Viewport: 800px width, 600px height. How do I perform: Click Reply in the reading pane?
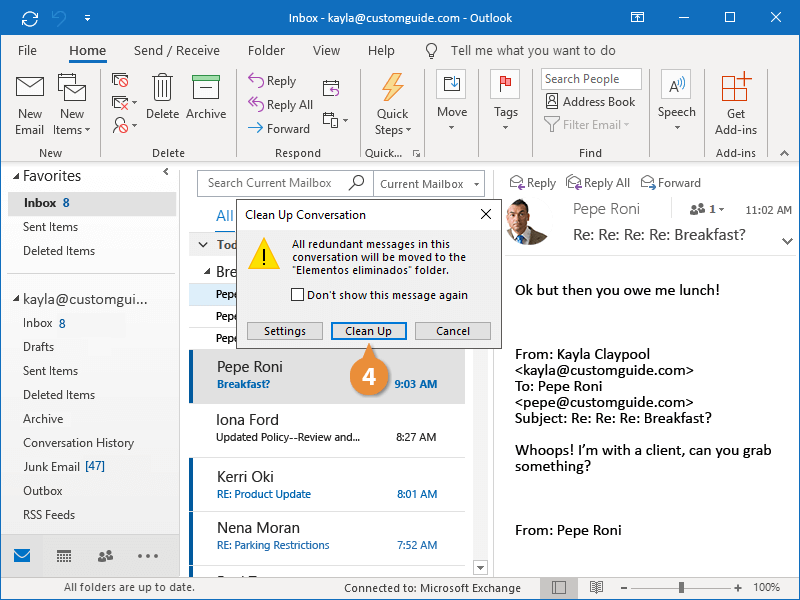point(533,183)
